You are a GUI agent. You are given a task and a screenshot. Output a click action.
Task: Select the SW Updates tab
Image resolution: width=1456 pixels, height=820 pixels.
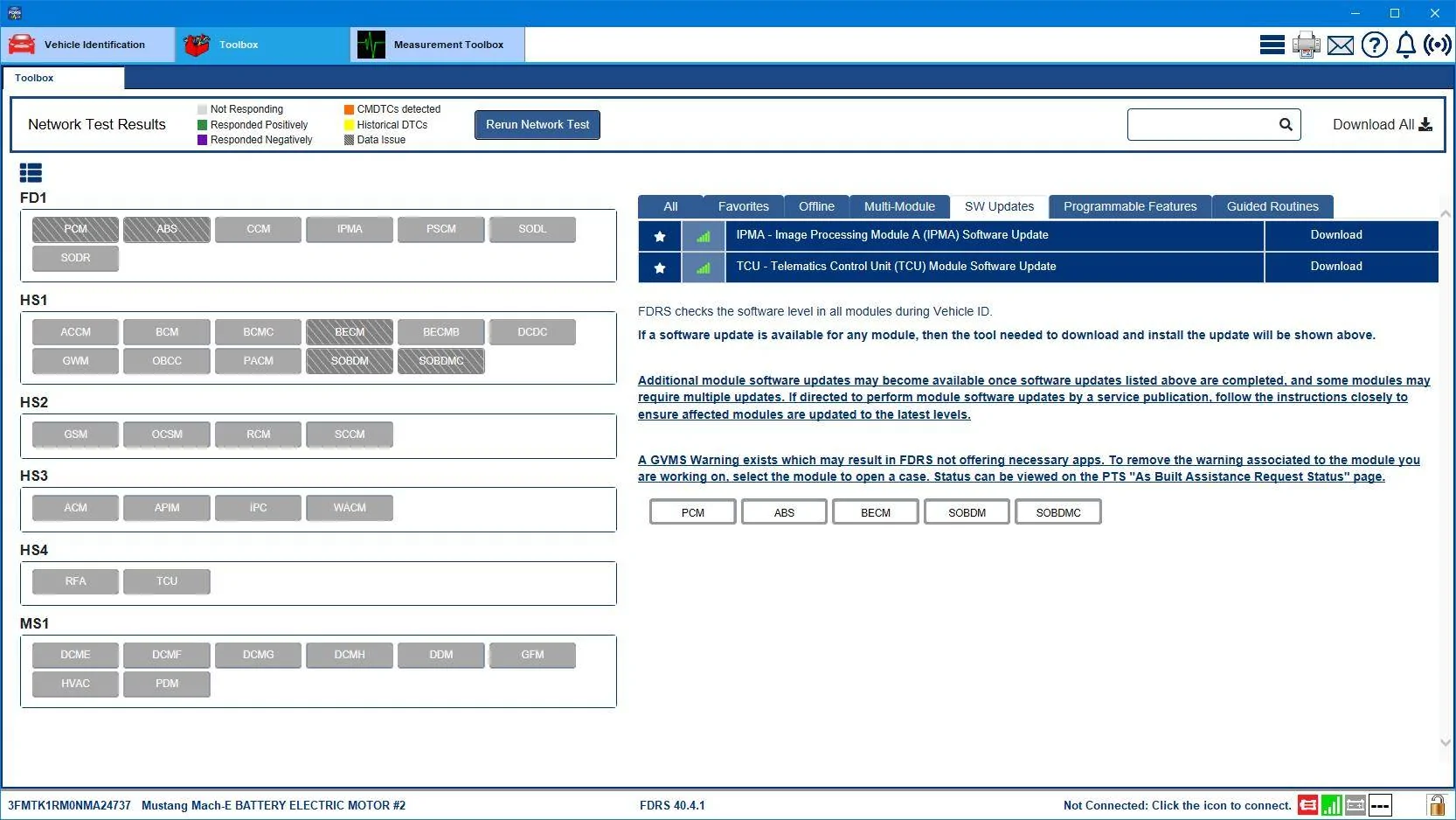pyautogui.click(x=999, y=206)
